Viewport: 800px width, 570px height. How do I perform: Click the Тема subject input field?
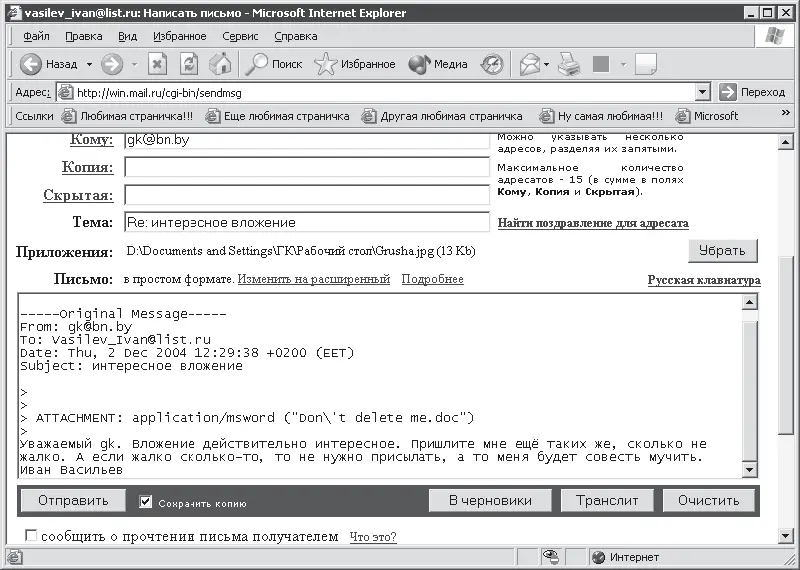coord(307,222)
